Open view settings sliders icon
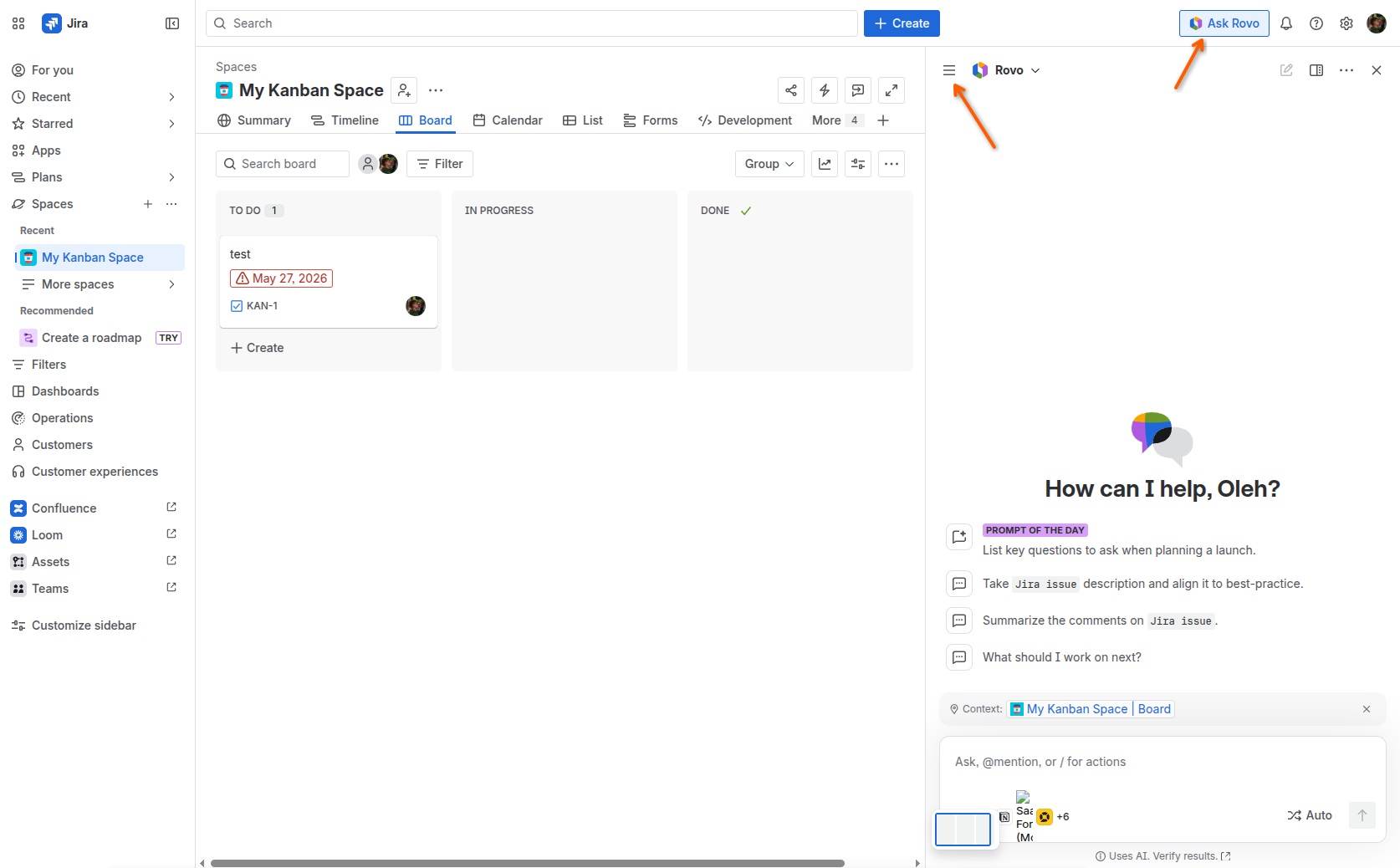Screen dimensions: 1400x868 coord(858,164)
